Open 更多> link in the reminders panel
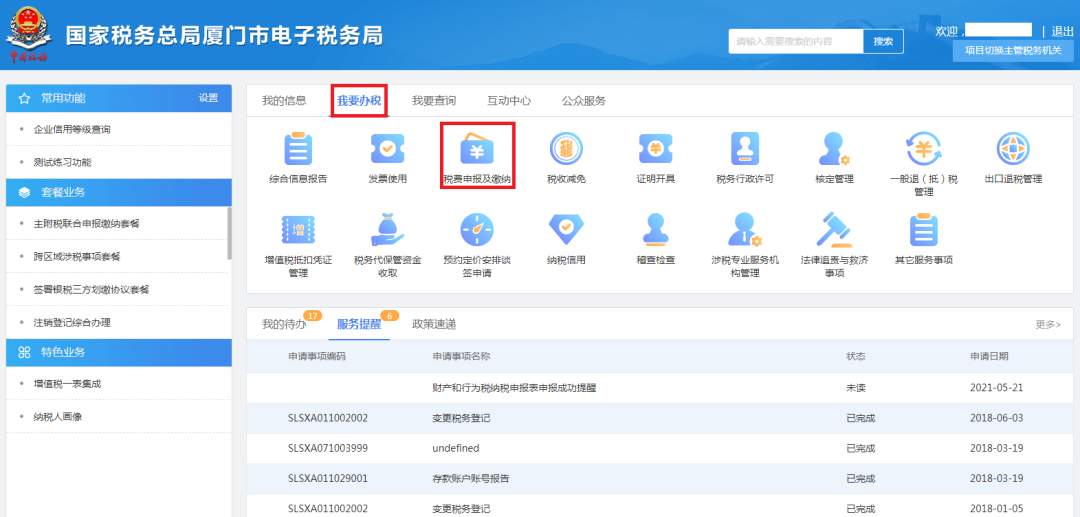 (x=1047, y=325)
